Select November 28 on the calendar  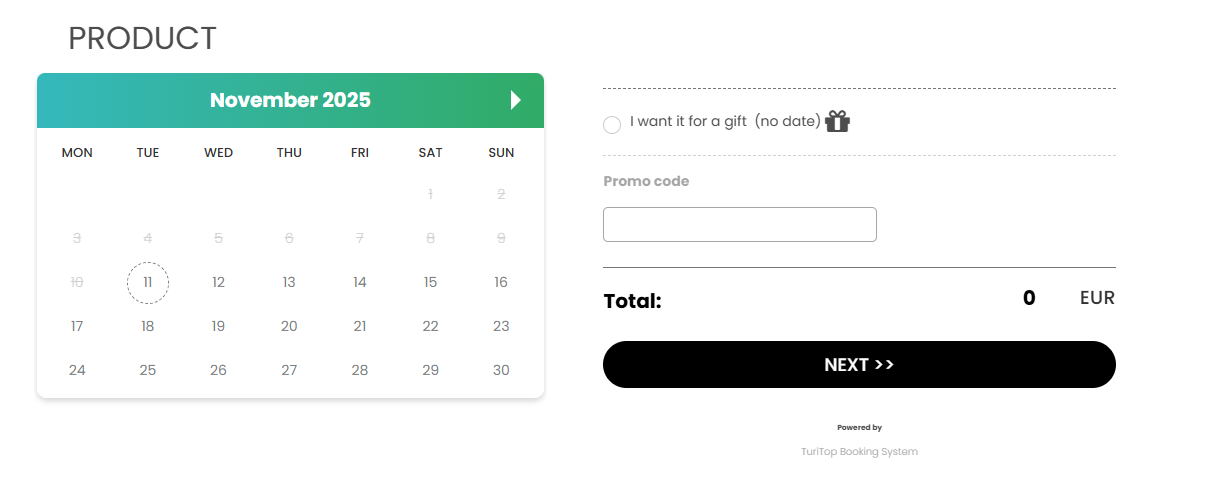(x=360, y=370)
